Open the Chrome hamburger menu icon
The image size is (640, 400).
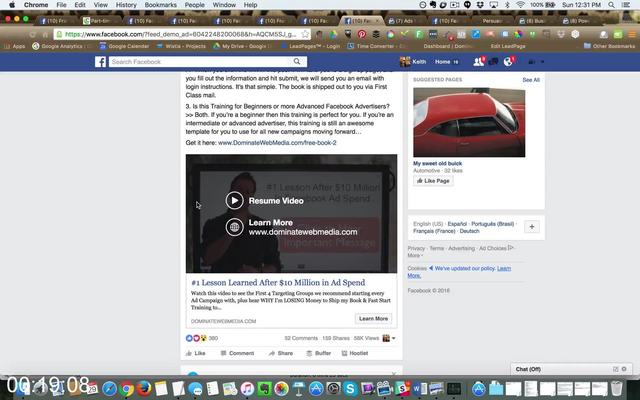click(632, 34)
